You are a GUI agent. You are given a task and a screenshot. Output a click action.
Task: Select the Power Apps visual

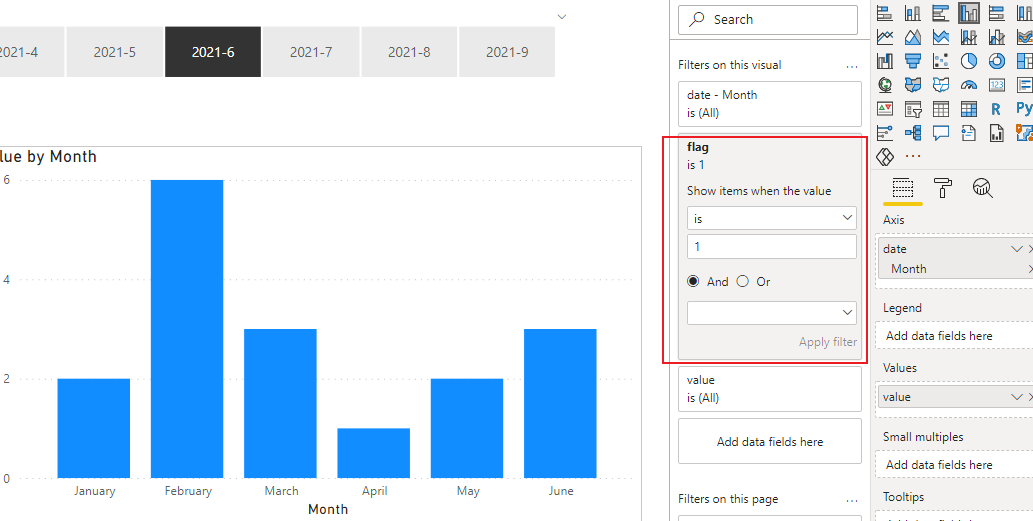[885, 157]
